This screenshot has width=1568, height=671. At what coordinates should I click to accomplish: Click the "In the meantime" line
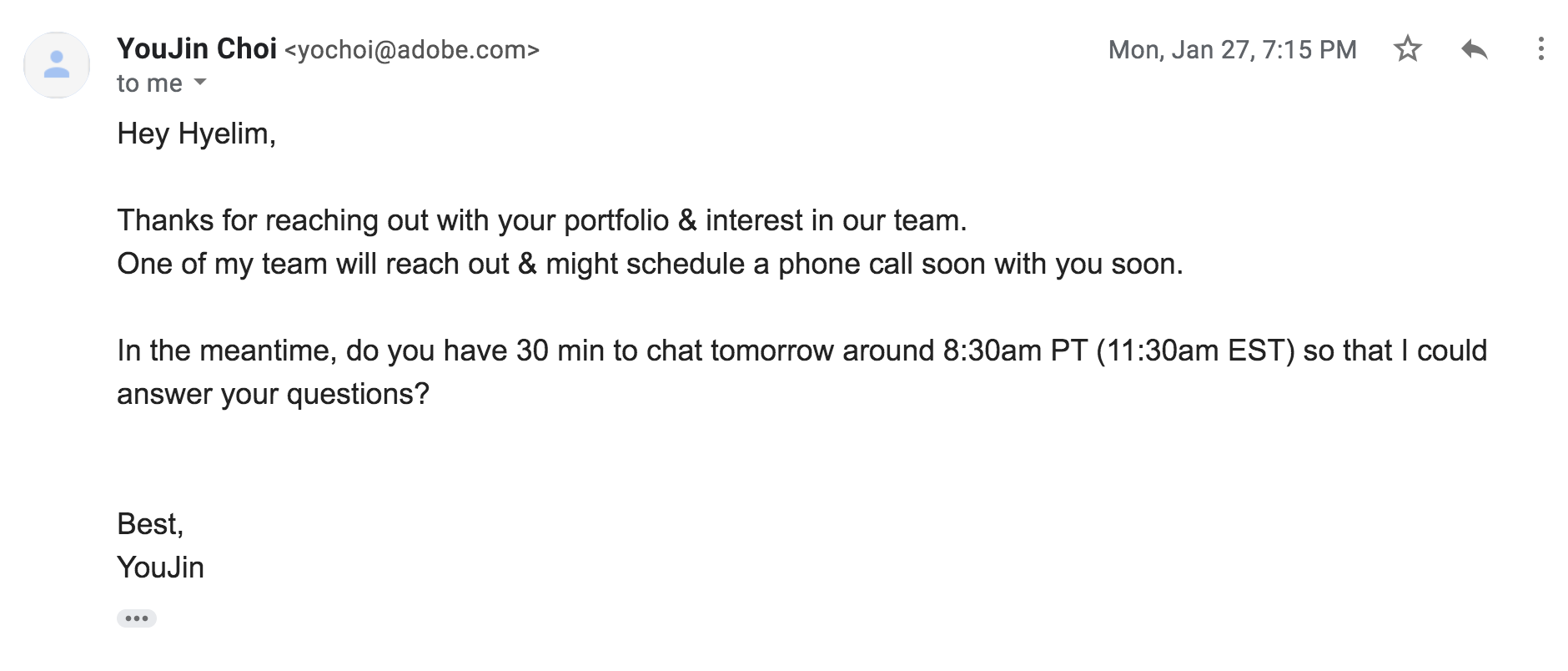802,351
